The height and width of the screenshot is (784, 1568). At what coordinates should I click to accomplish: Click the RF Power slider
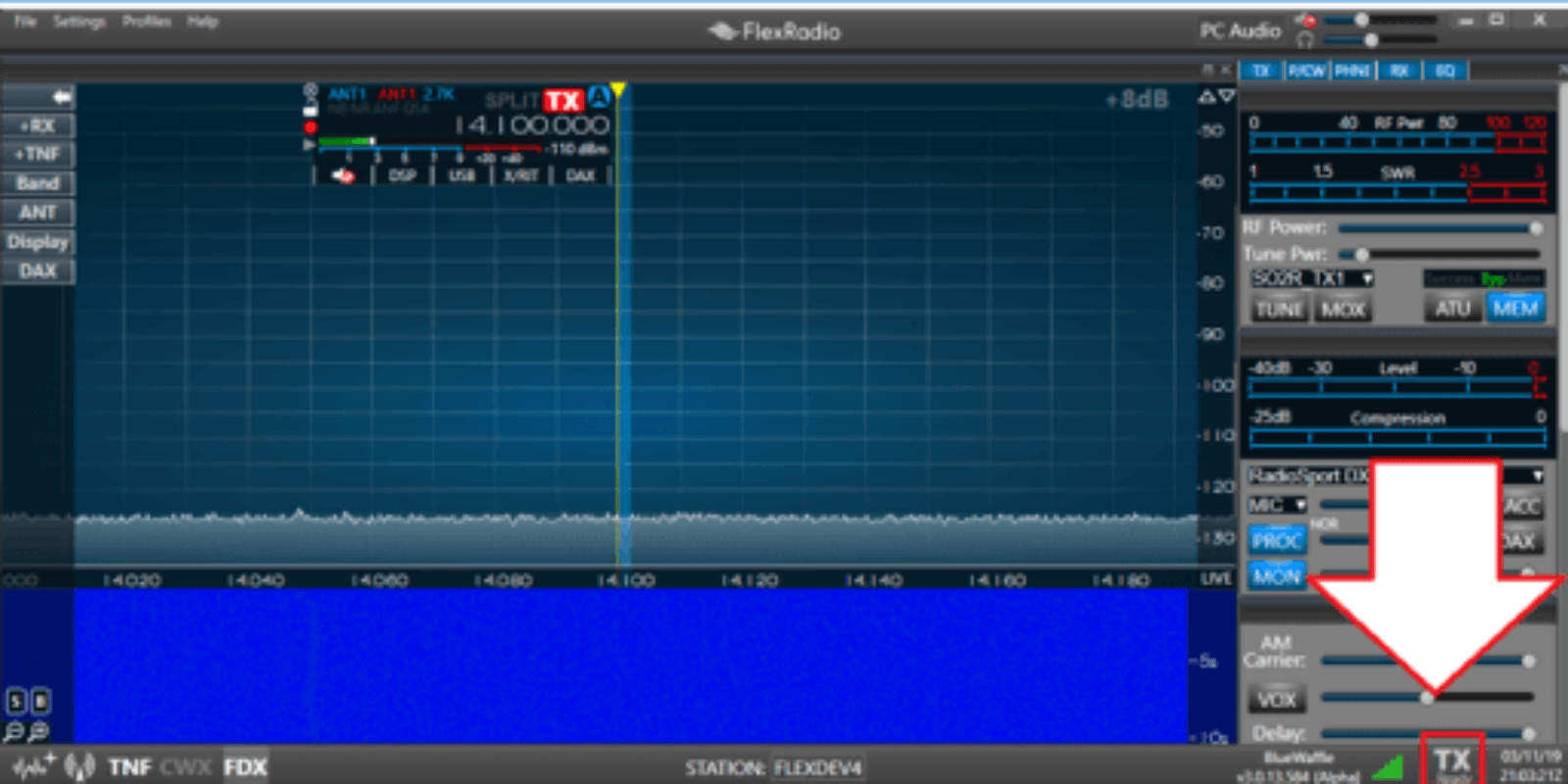click(x=1437, y=228)
